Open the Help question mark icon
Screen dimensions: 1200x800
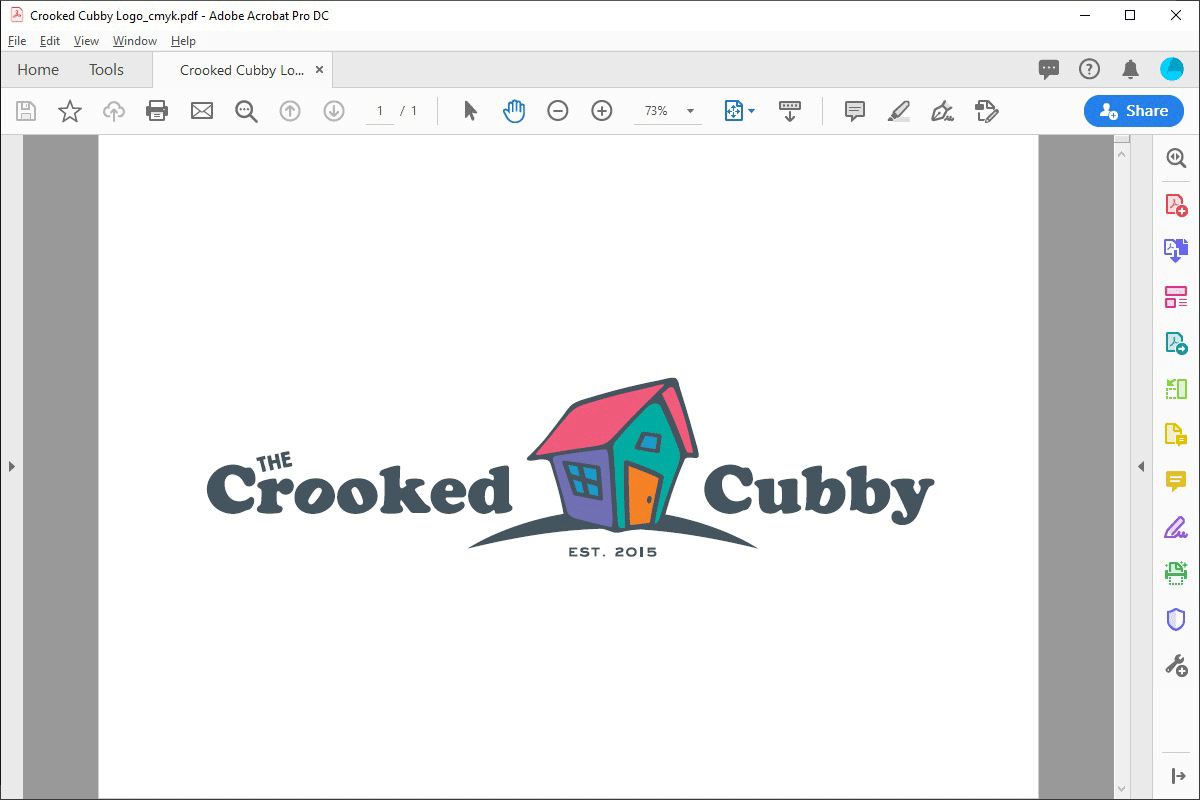(x=1089, y=69)
